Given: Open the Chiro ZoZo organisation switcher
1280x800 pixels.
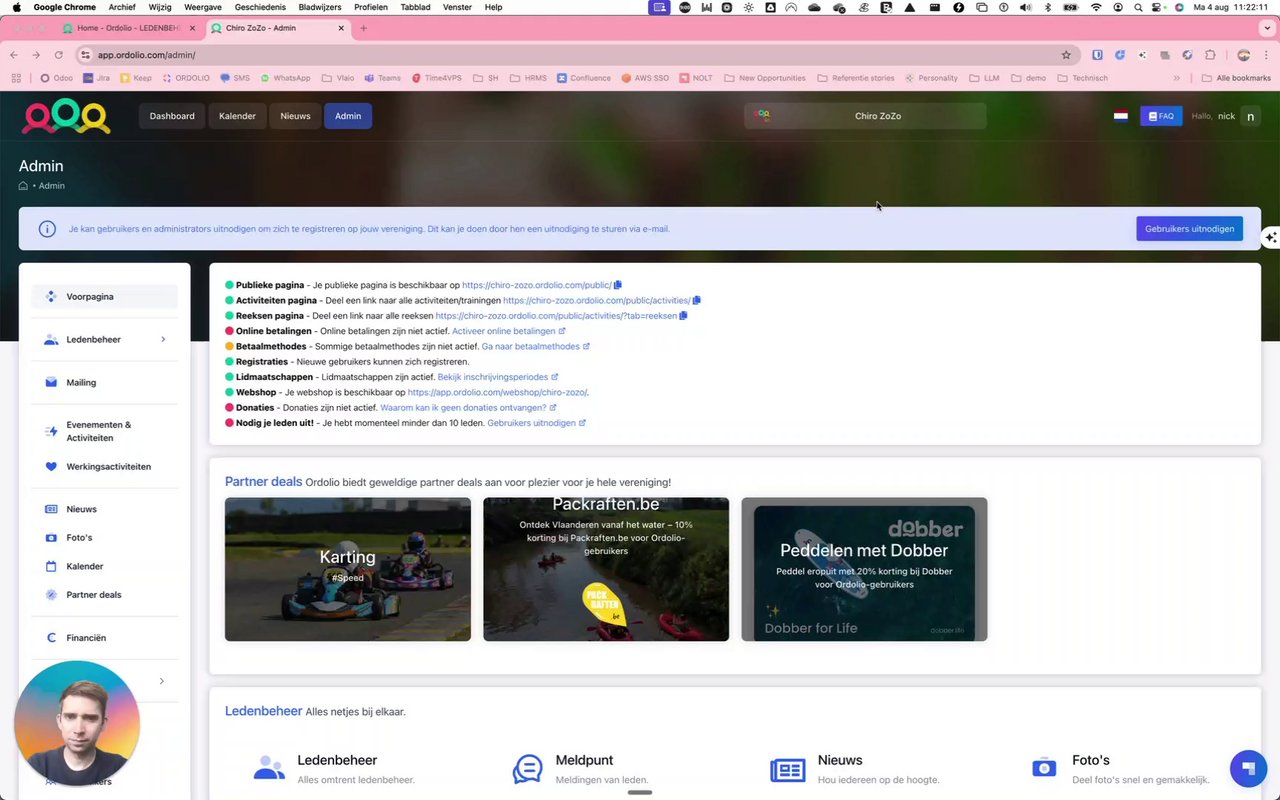Looking at the screenshot, I should [x=866, y=116].
